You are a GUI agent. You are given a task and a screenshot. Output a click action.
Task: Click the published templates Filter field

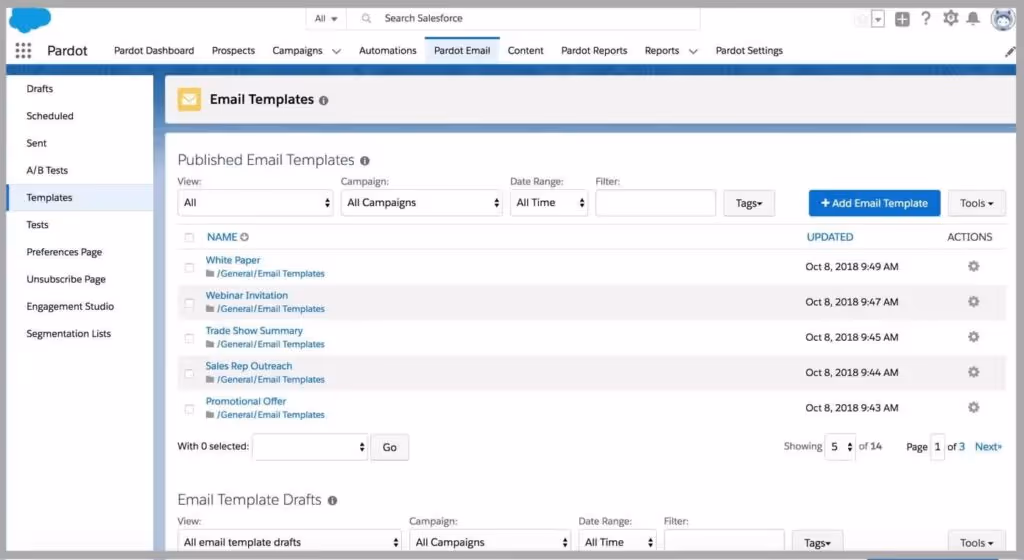coord(655,203)
